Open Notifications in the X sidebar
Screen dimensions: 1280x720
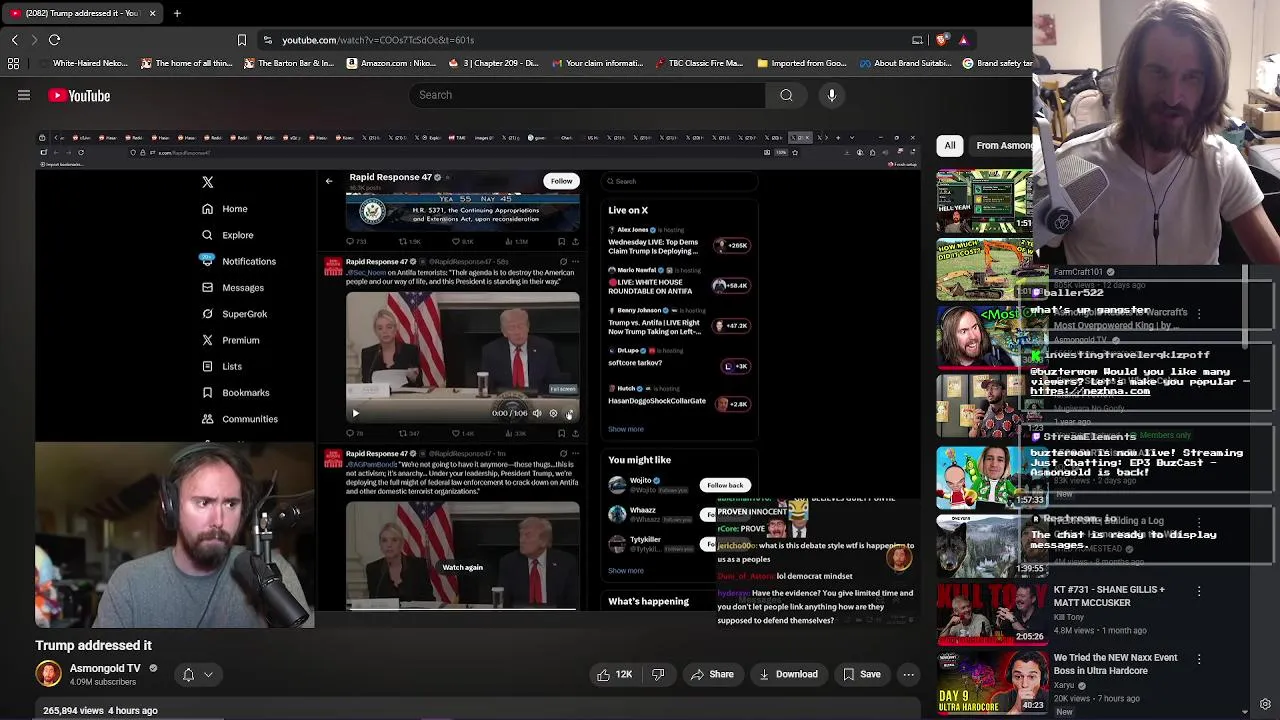[x=239, y=261]
